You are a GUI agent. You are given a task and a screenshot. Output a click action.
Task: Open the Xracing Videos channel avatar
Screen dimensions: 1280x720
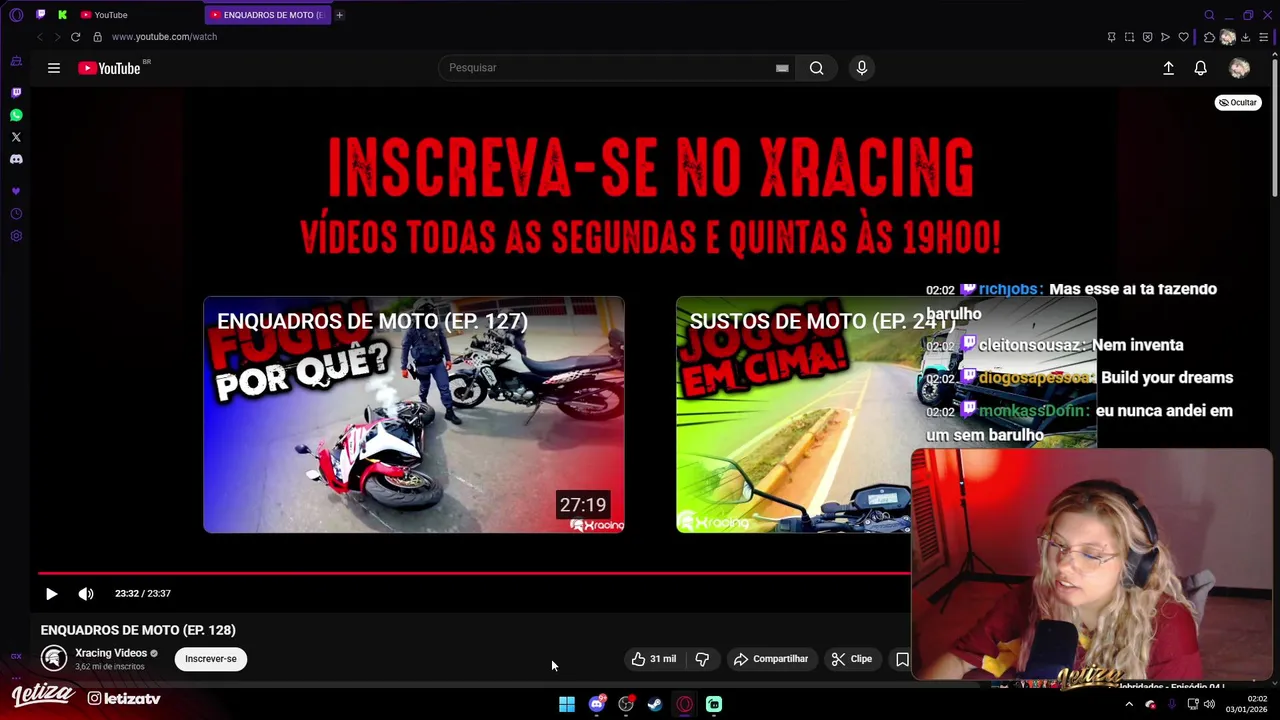(x=54, y=658)
